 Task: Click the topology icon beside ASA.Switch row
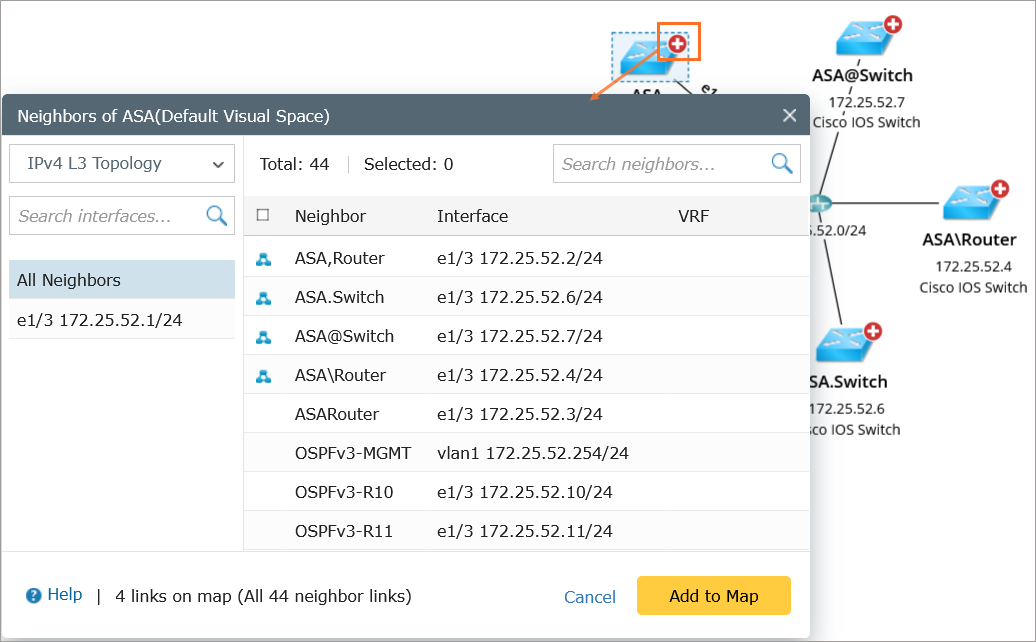263,298
